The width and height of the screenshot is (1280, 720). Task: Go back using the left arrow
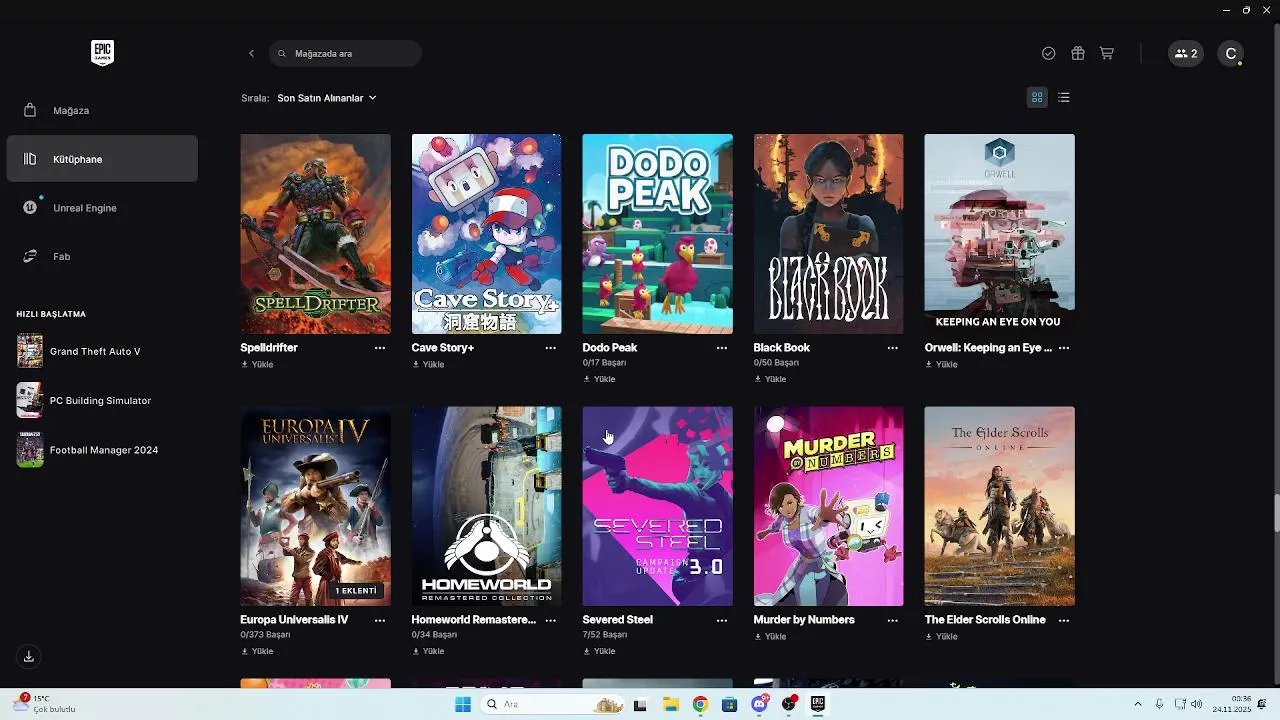click(x=251, y=54)
